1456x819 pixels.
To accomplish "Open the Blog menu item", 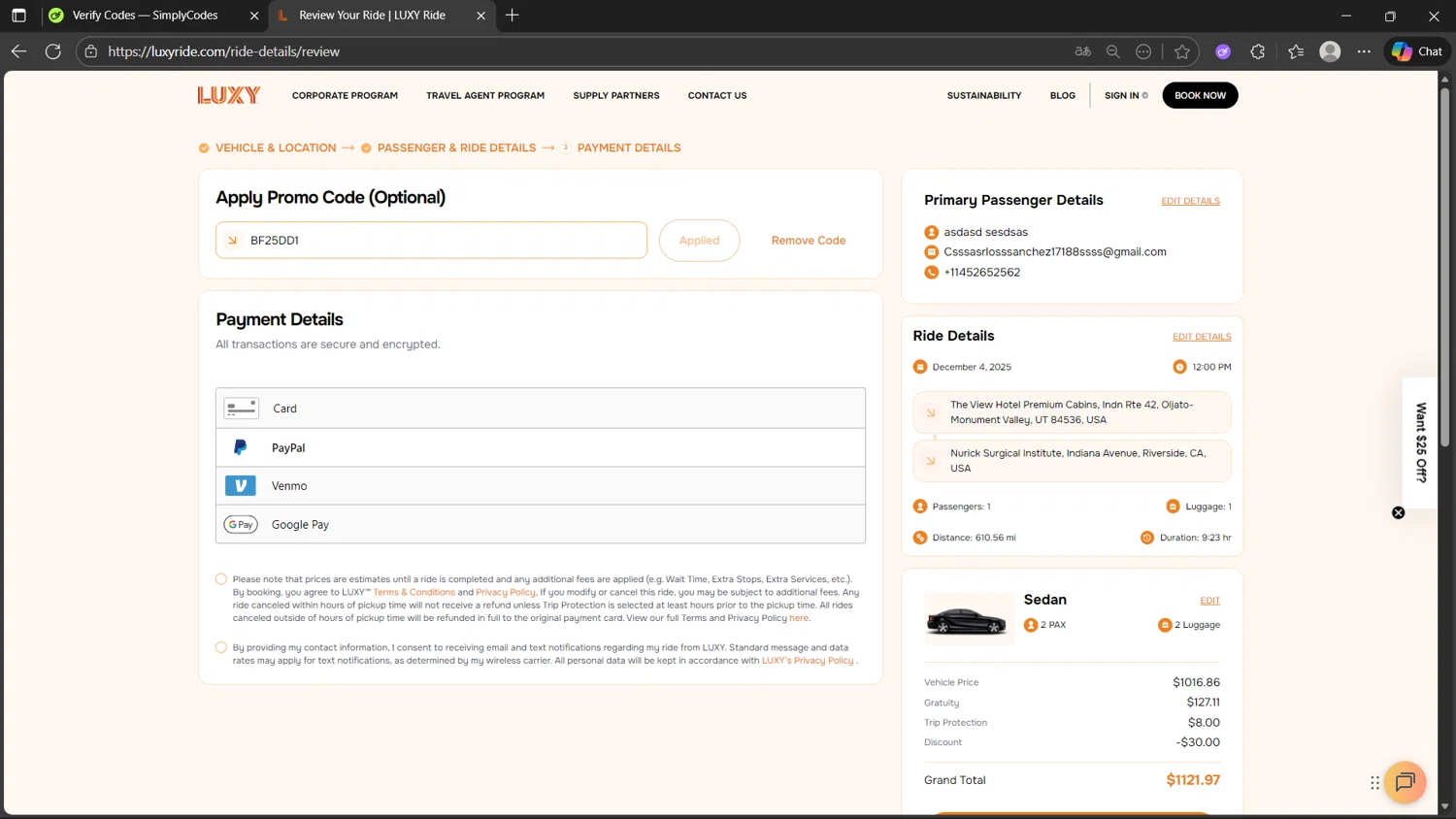I will [x=1063, y=95].
